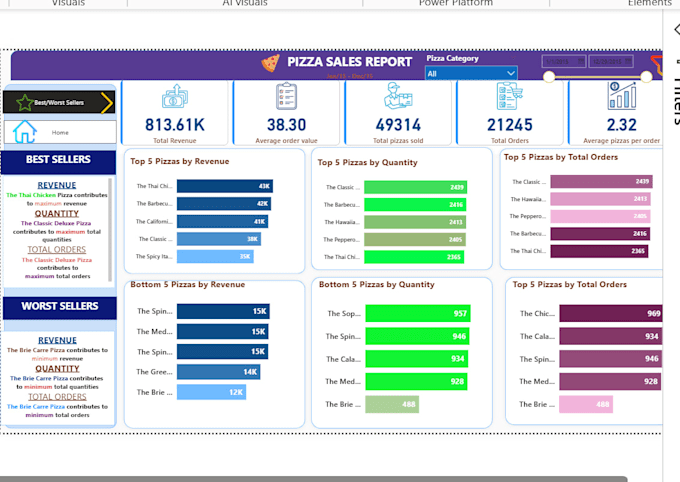Viewport: 680px width, 482px height.
Task: Select the BEST SELLERS header
Action: click(x=59, y=160)
